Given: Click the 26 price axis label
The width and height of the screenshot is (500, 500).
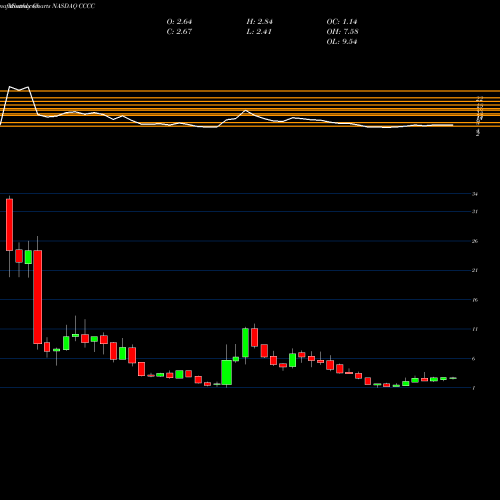Looking at the screenshot, I should 475,241.
